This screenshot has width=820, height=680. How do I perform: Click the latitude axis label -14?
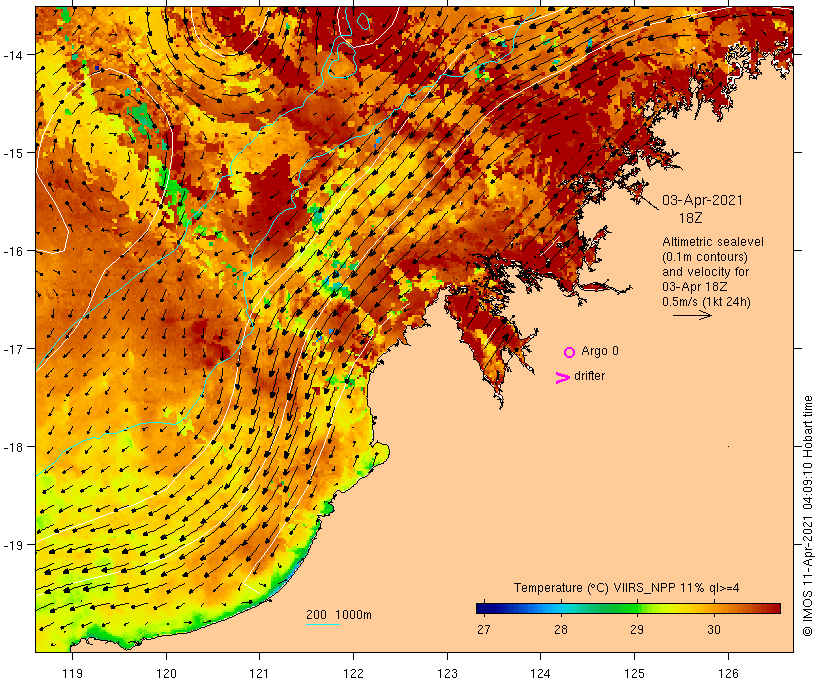tap(13, 54)
